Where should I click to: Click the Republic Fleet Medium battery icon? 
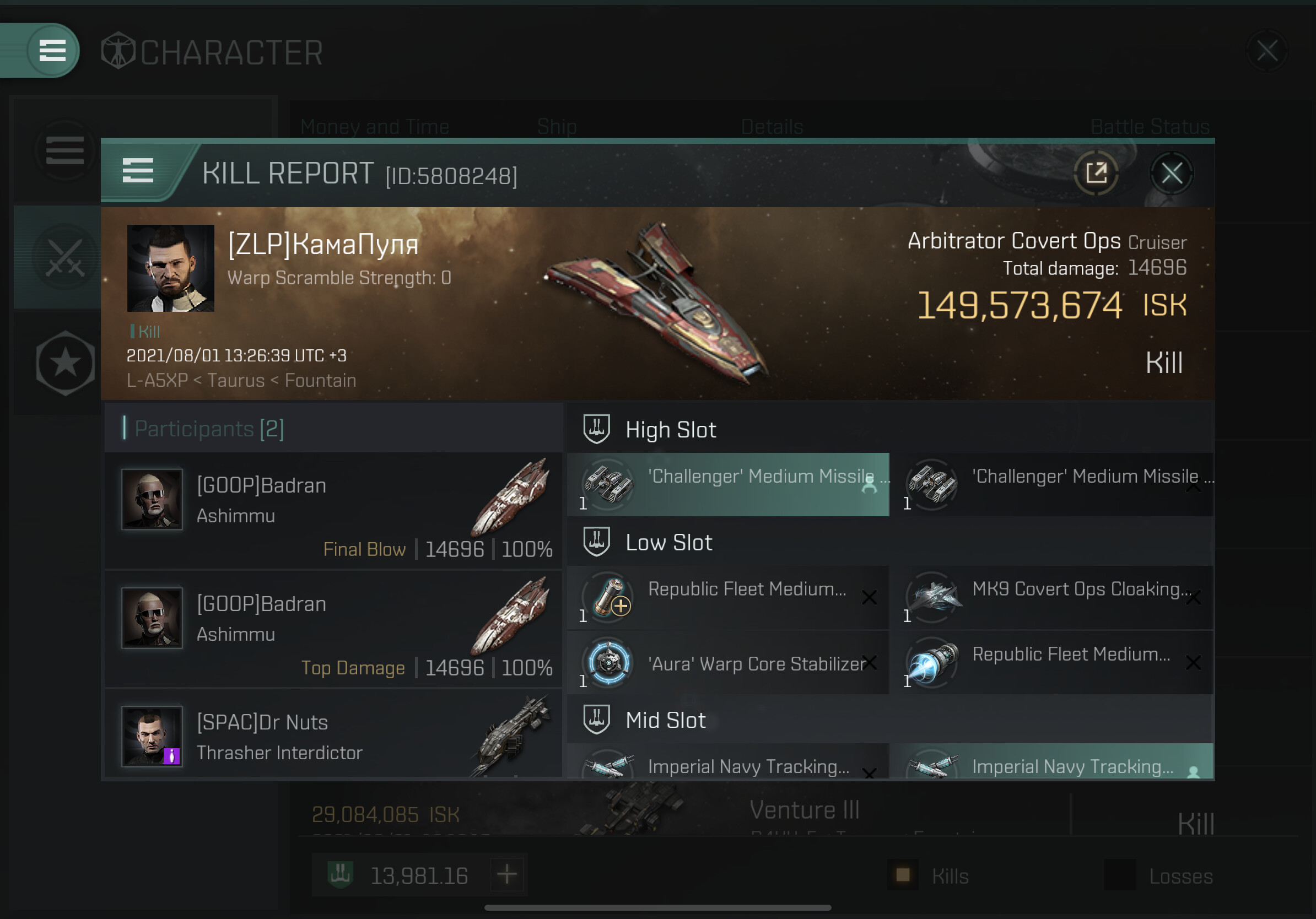(x=608, y=598)
